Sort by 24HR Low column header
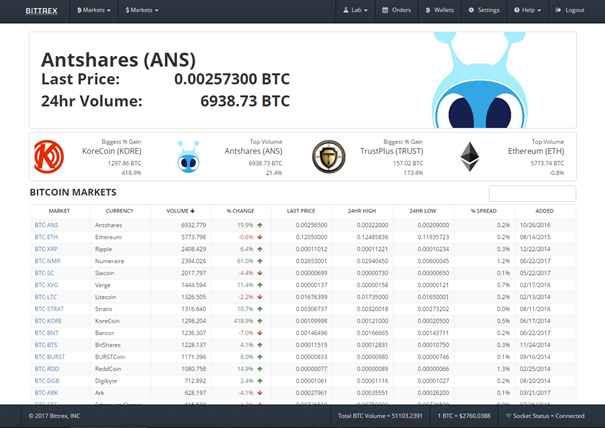This screenshot has height=428, width=605. 423,211
